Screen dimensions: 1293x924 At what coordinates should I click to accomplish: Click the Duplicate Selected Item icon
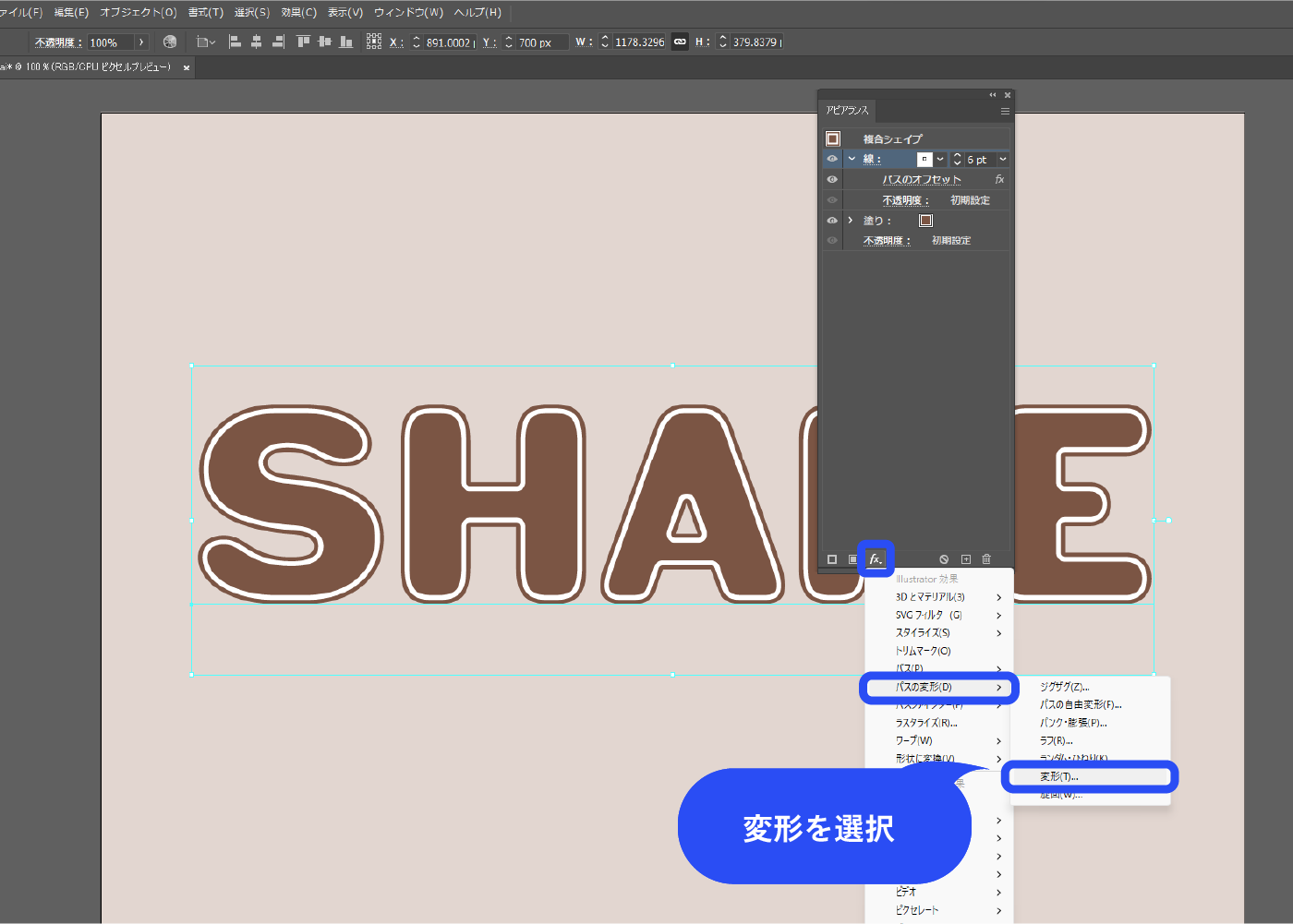click(x=966, y=559)
